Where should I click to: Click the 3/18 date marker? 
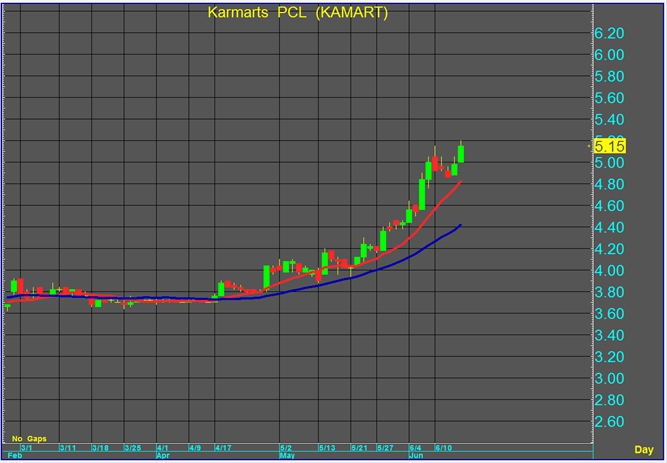(100, 448)
